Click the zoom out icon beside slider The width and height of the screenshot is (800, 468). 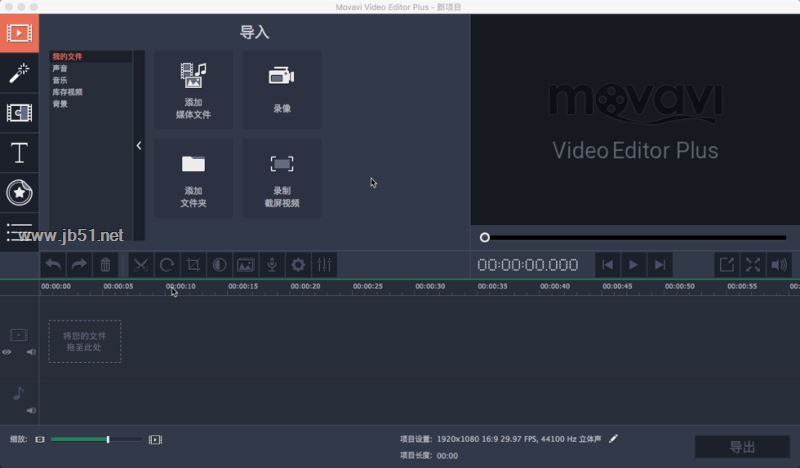click(40, 439)
